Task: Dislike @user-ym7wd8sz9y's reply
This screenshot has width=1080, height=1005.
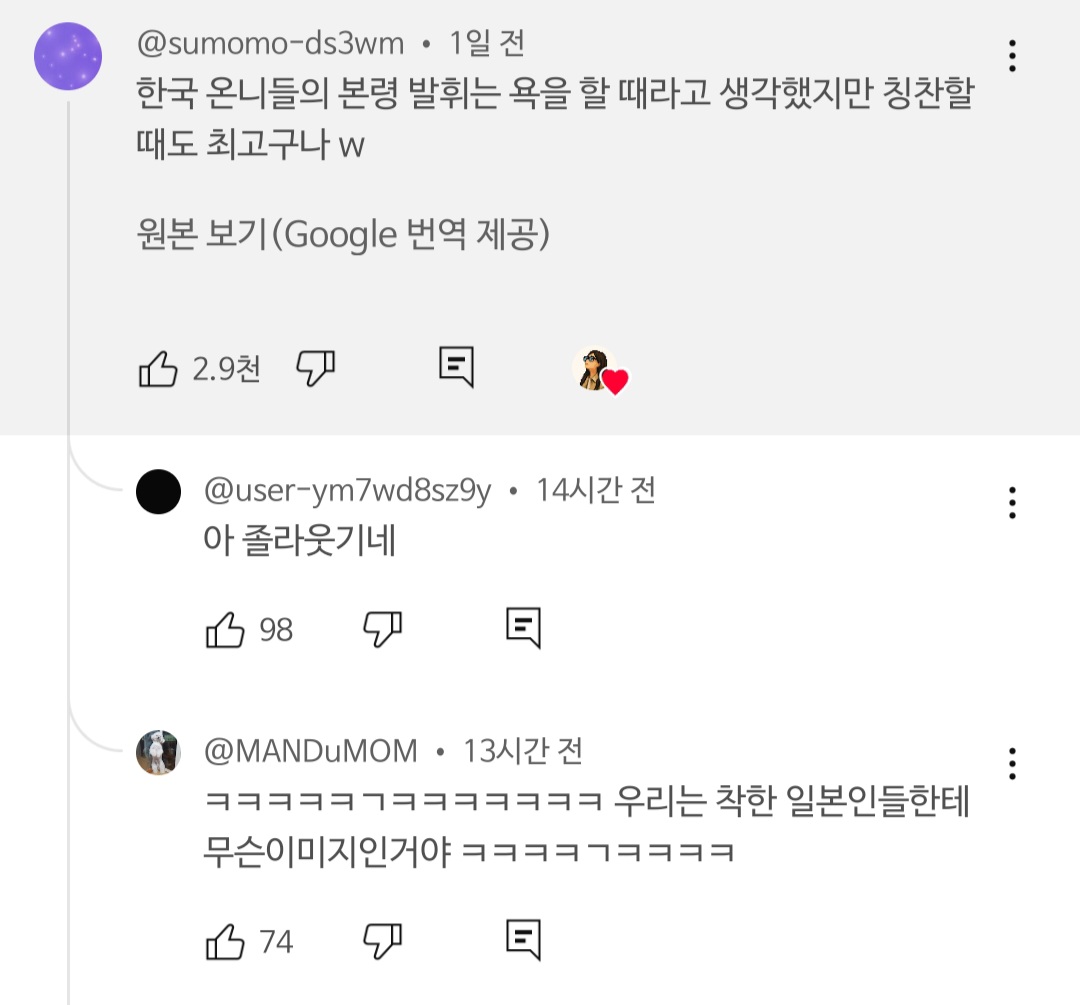Action: (x=383, y=628)
